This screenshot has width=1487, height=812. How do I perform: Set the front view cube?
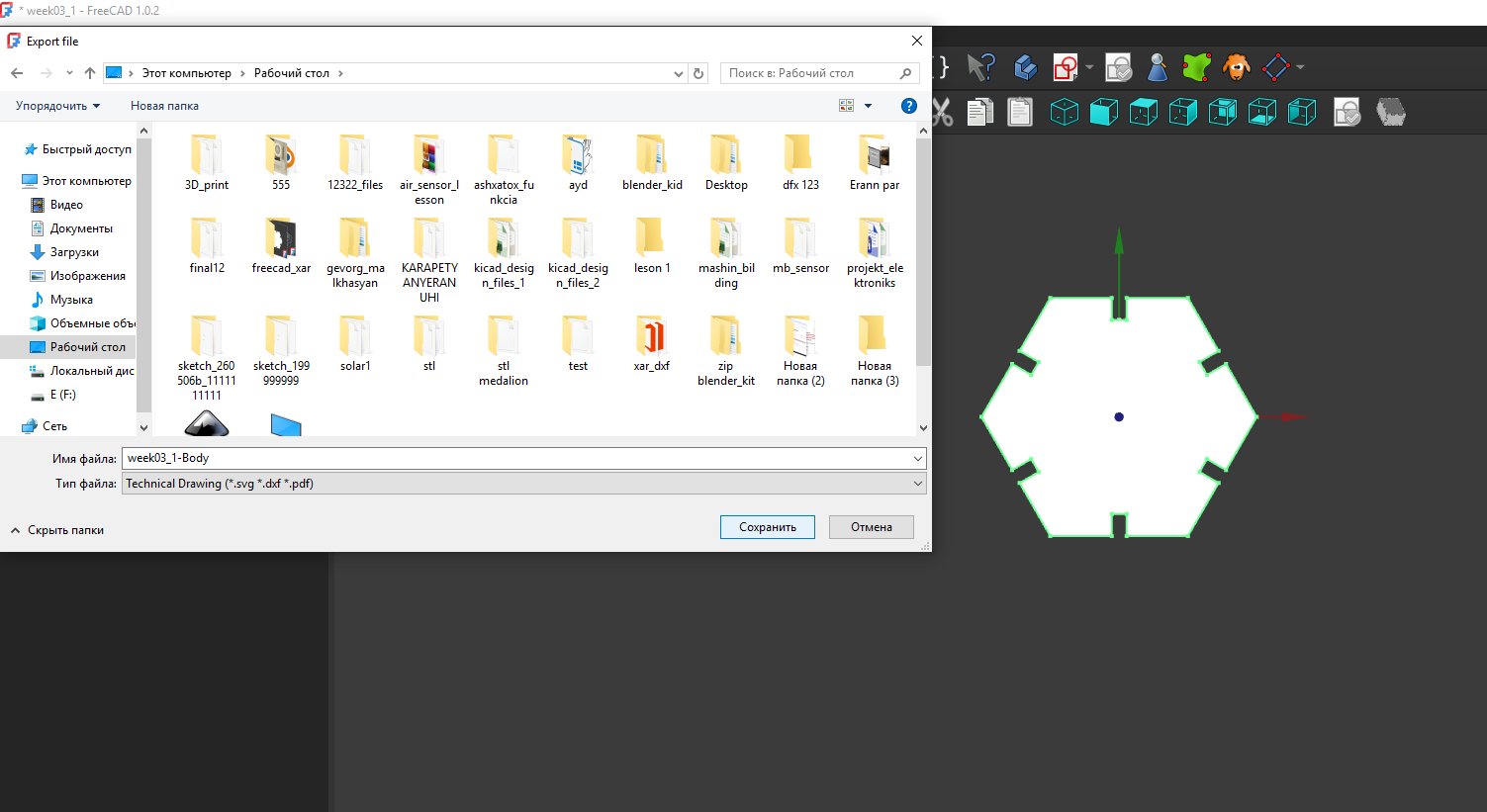pyautogui.click(x=1104, y=112)
